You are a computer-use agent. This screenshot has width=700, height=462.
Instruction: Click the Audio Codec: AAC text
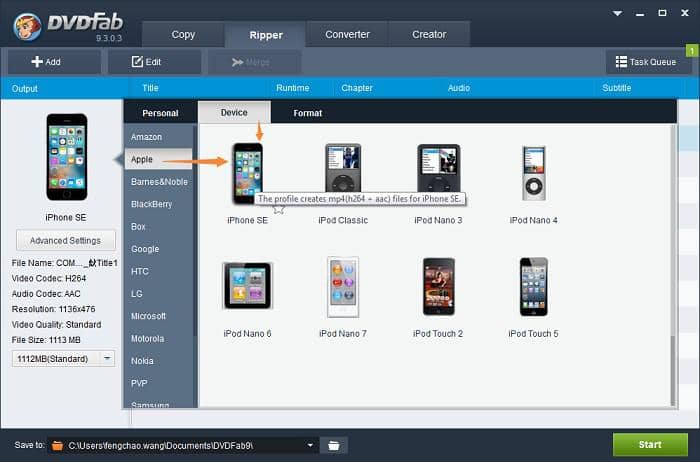pos(46,294)
